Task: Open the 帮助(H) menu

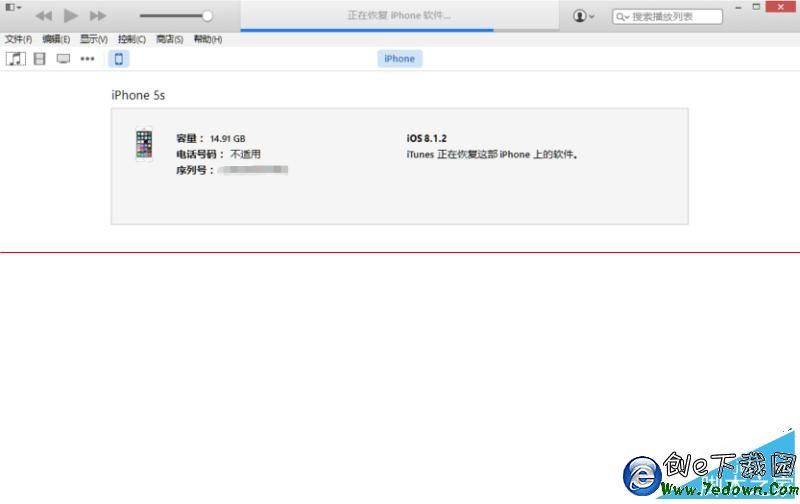Action: [208, 39]
